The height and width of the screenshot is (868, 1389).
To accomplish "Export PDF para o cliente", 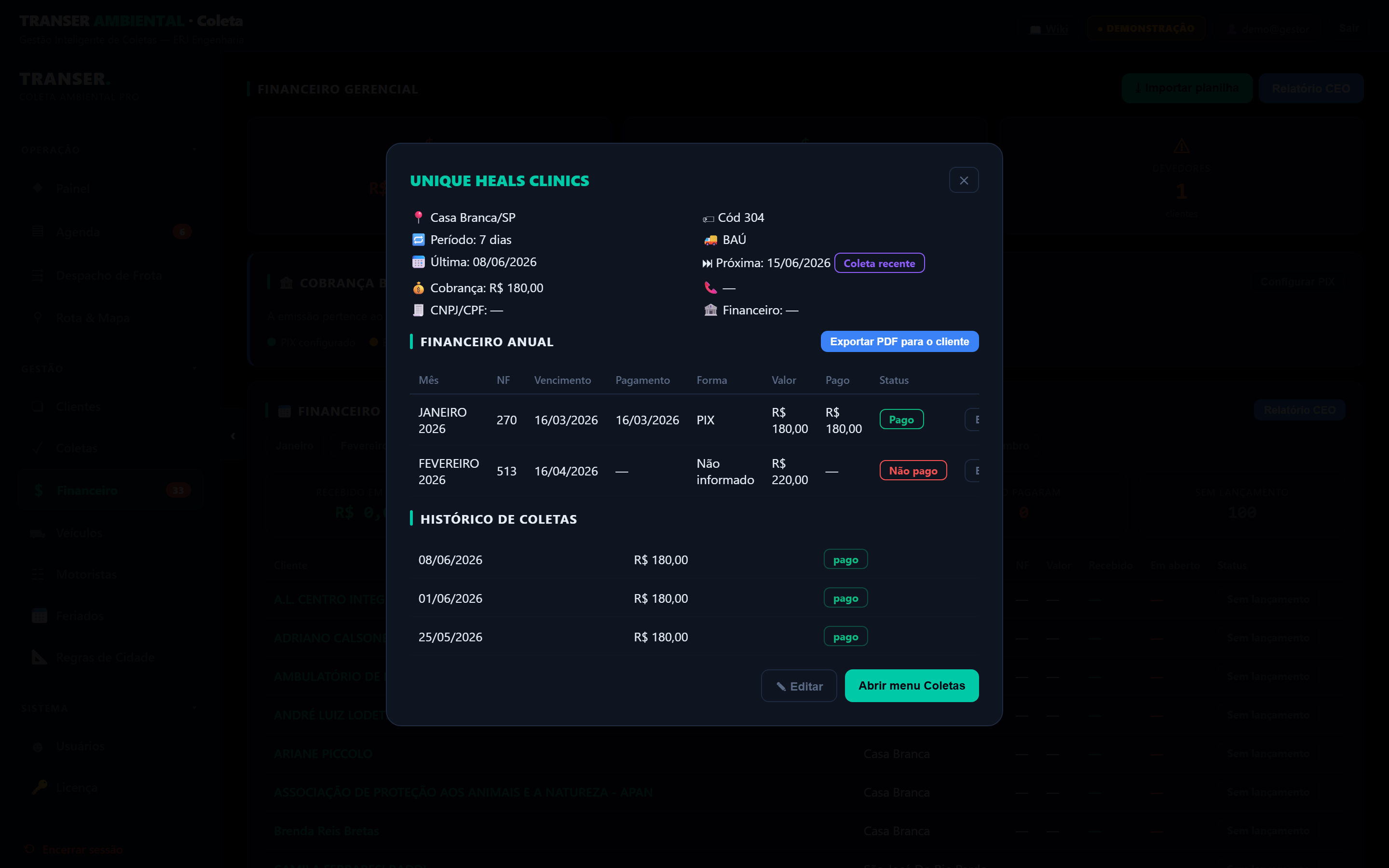I will pos(899,341).
